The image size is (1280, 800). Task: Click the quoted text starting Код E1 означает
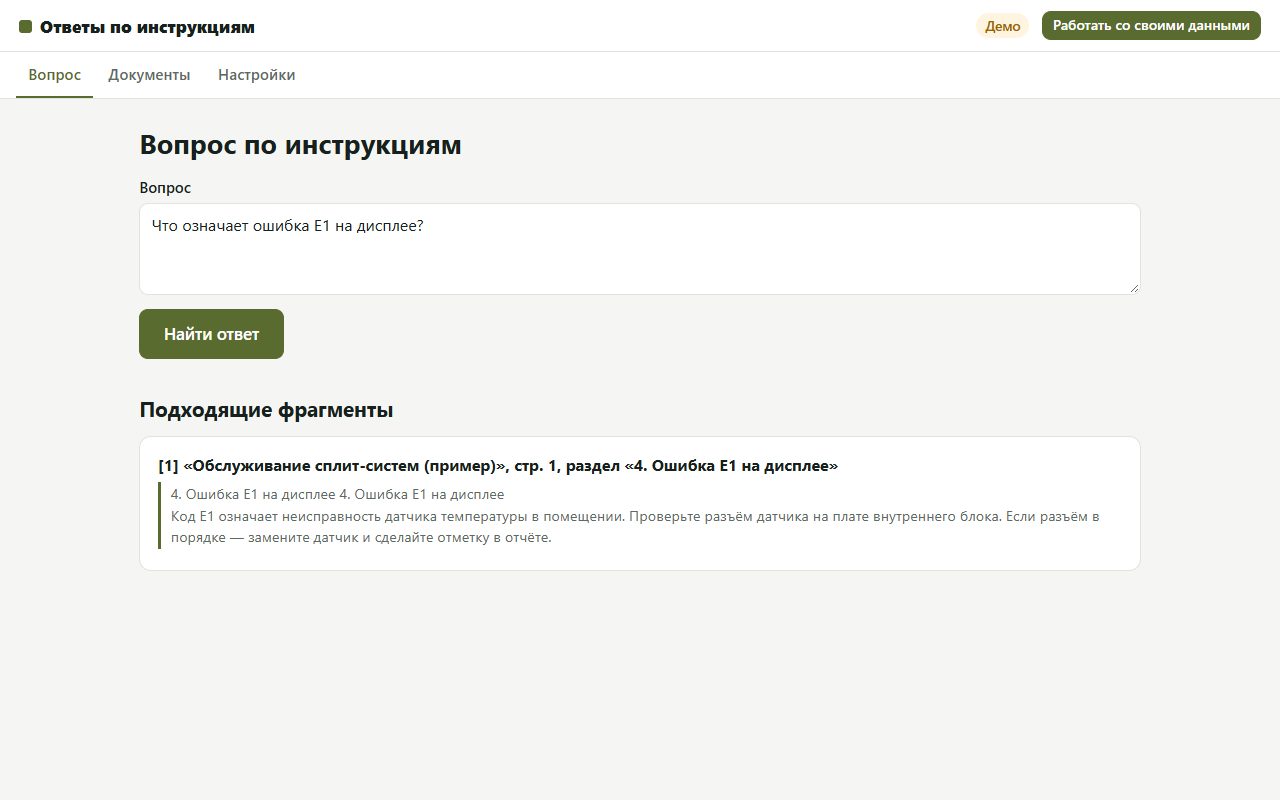click(x=635, y=527)
